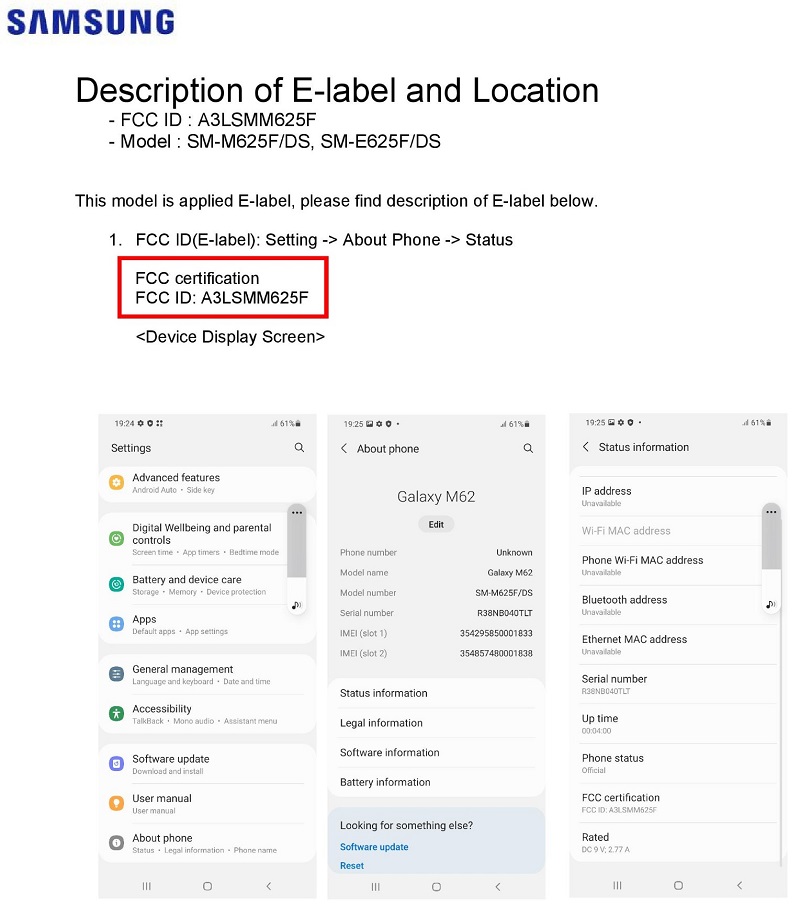
Task: Tap Battery and device care icon
Action: coord(117,584)
